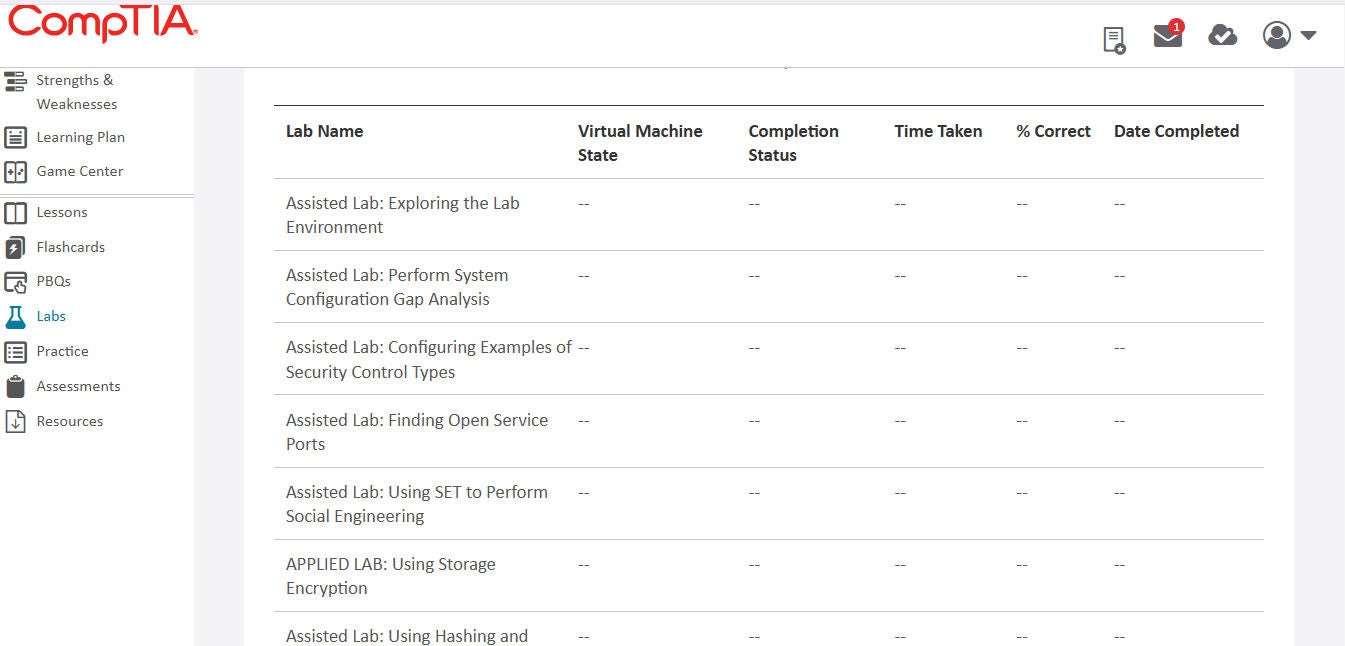Open 'Assisted Lab: Exploring the Lab Environment'
1345x646 pixels.
point(402,214)
